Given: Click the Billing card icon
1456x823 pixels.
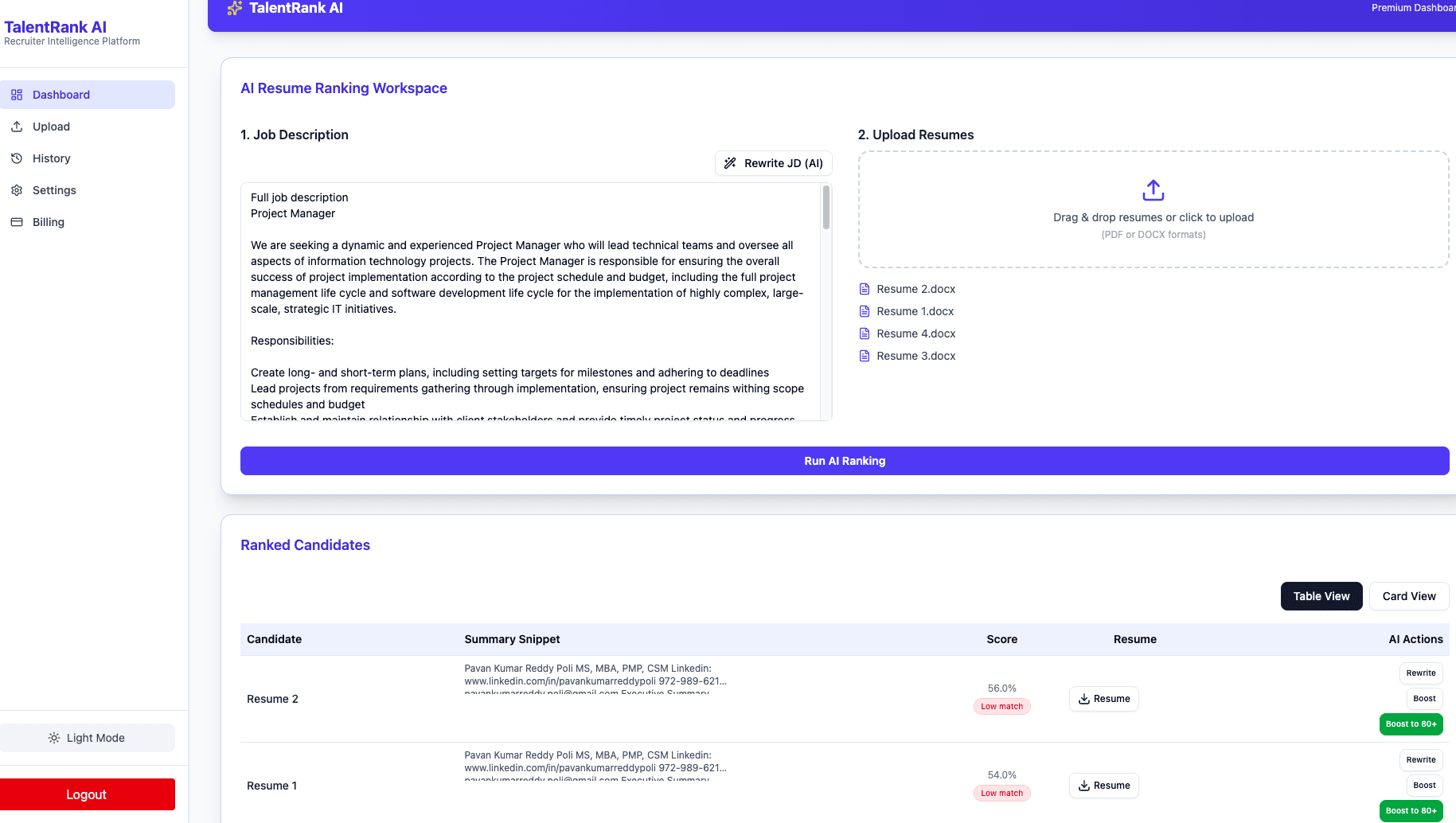Looking at the screenshot, I should [17, 221].
